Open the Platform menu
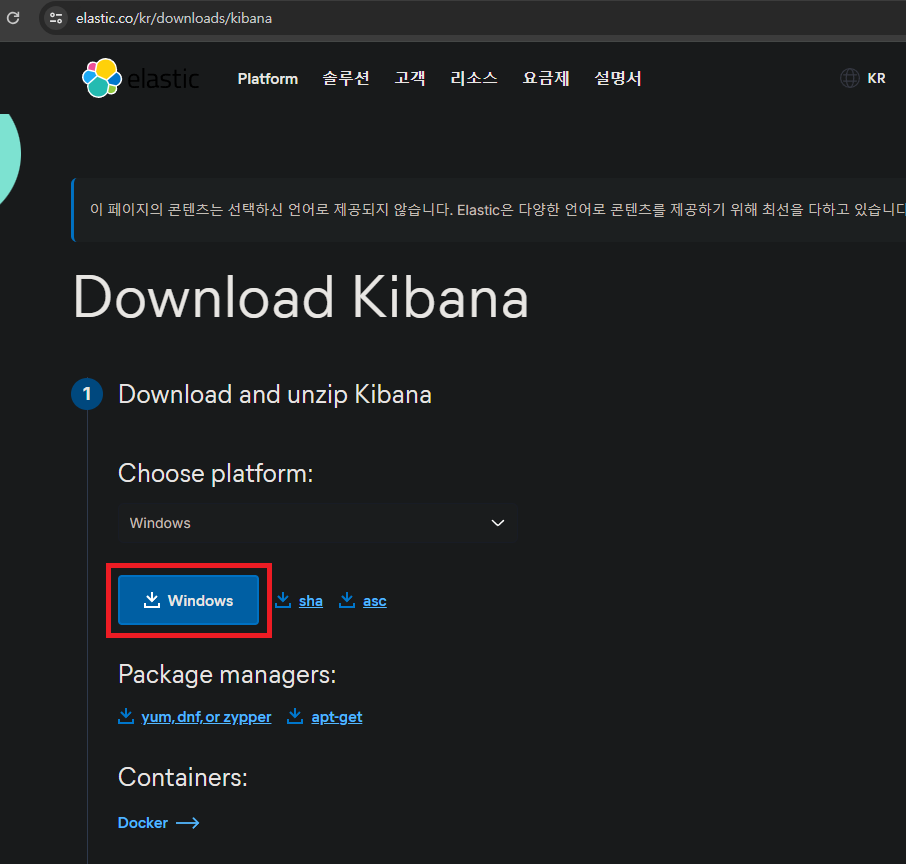The width and height of the screenshot is (906, 864). tap(268, 79)
